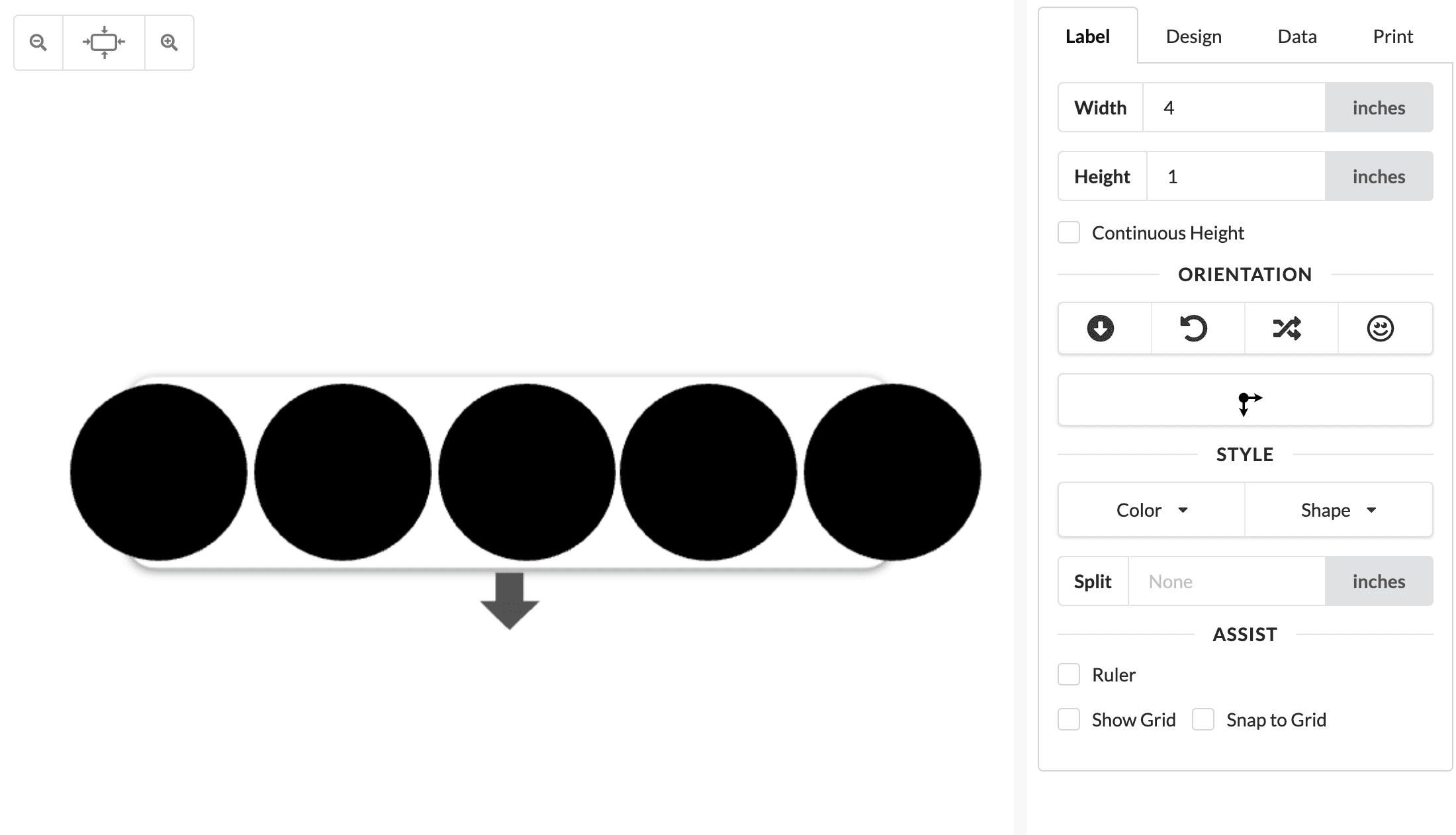Click the fit-to-view icon
This screenshot has height=835, width=1456.
click(104, 42)
